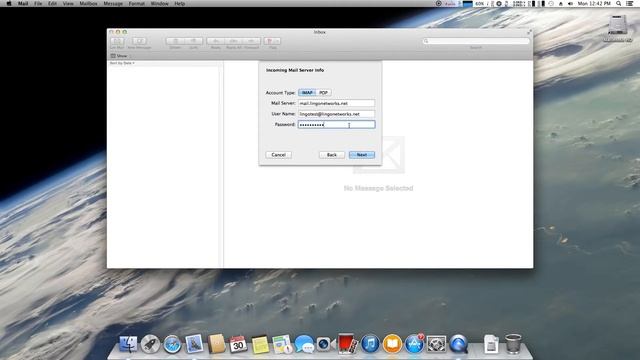Open the Sort by Date dropdown
This screenshot has width=640, height=360.
tap(122, 63)
